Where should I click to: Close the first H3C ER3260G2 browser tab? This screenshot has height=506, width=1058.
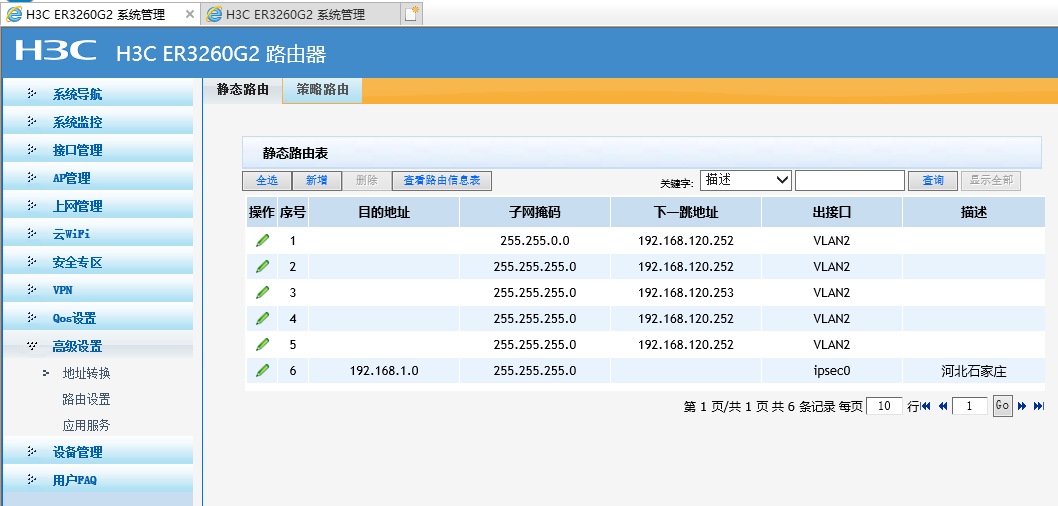[x=190, y=14]
